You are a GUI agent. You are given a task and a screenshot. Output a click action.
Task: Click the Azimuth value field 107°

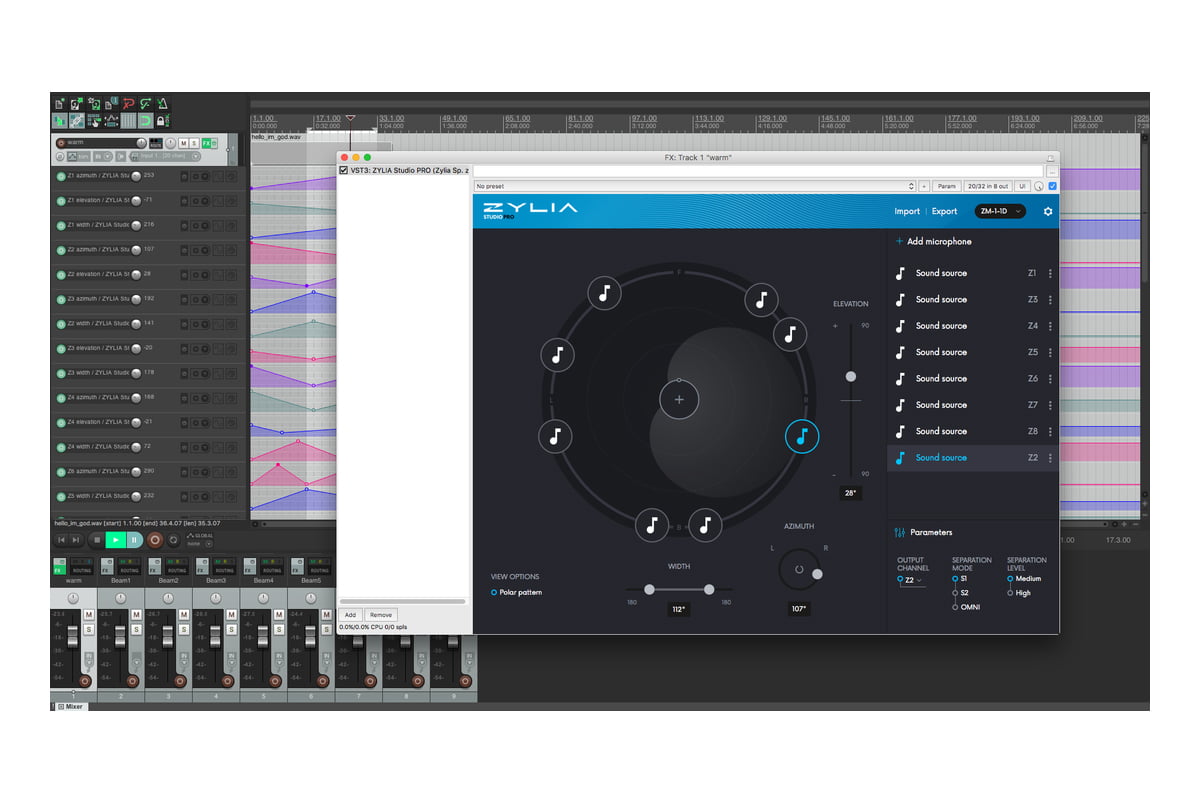tap(799, 608)
